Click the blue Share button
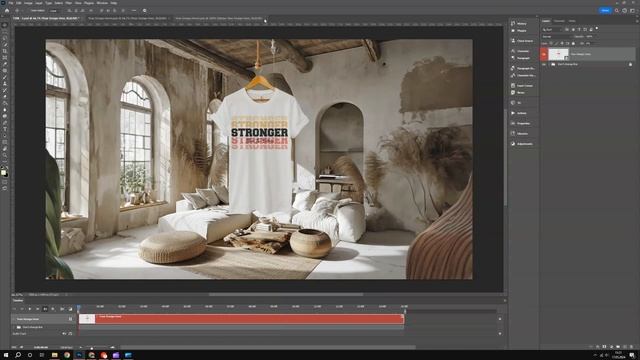The width and height of the screenshot is (640, 360). tap(605, 11)
